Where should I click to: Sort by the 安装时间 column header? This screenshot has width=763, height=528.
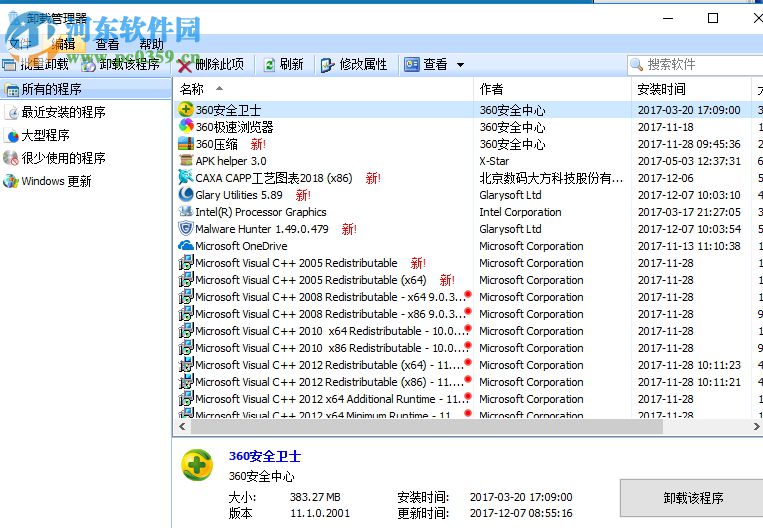pos(691,89)
